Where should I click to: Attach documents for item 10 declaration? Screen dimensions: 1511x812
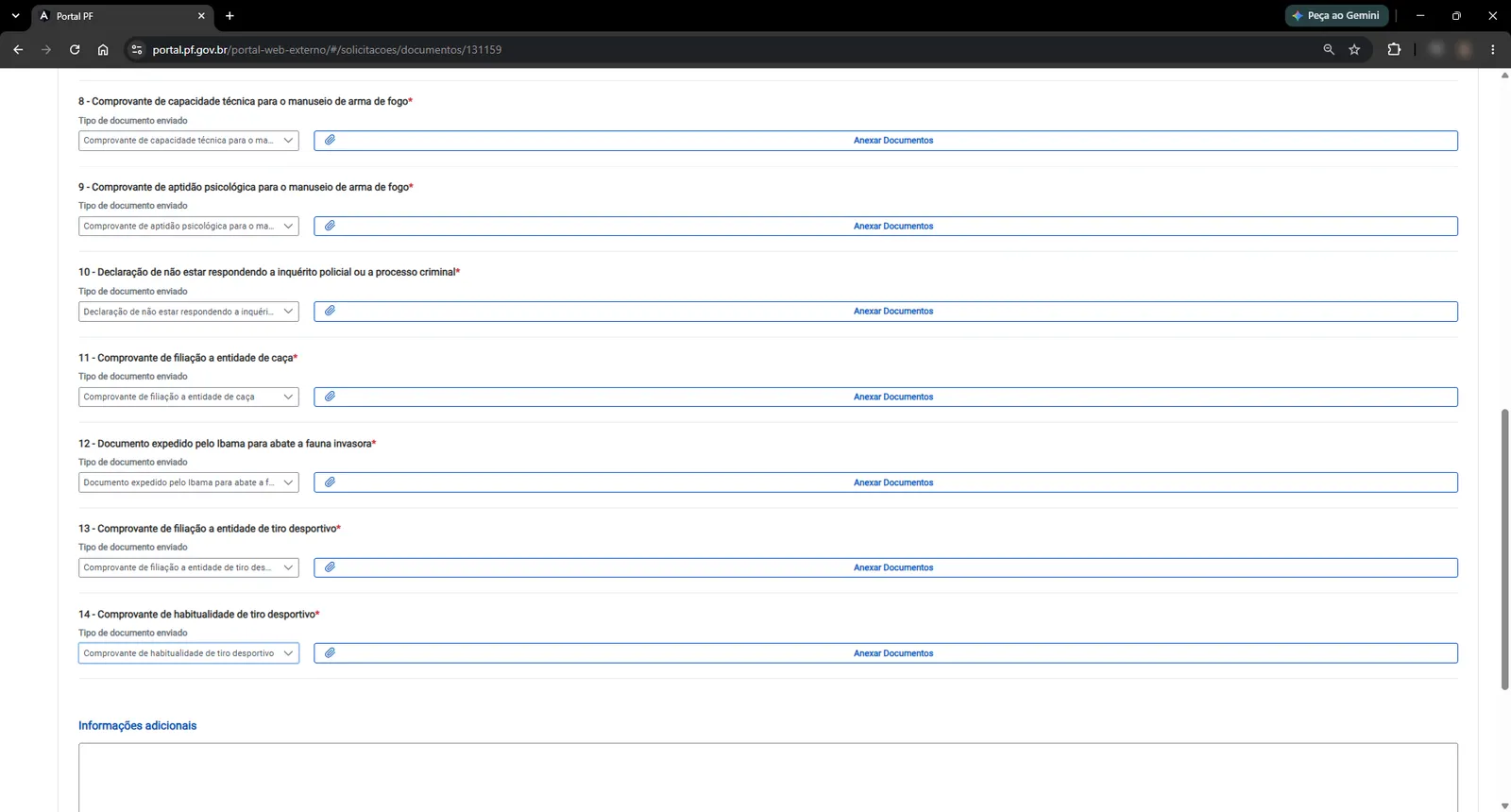pyautogui.click(x=886, y=312)
